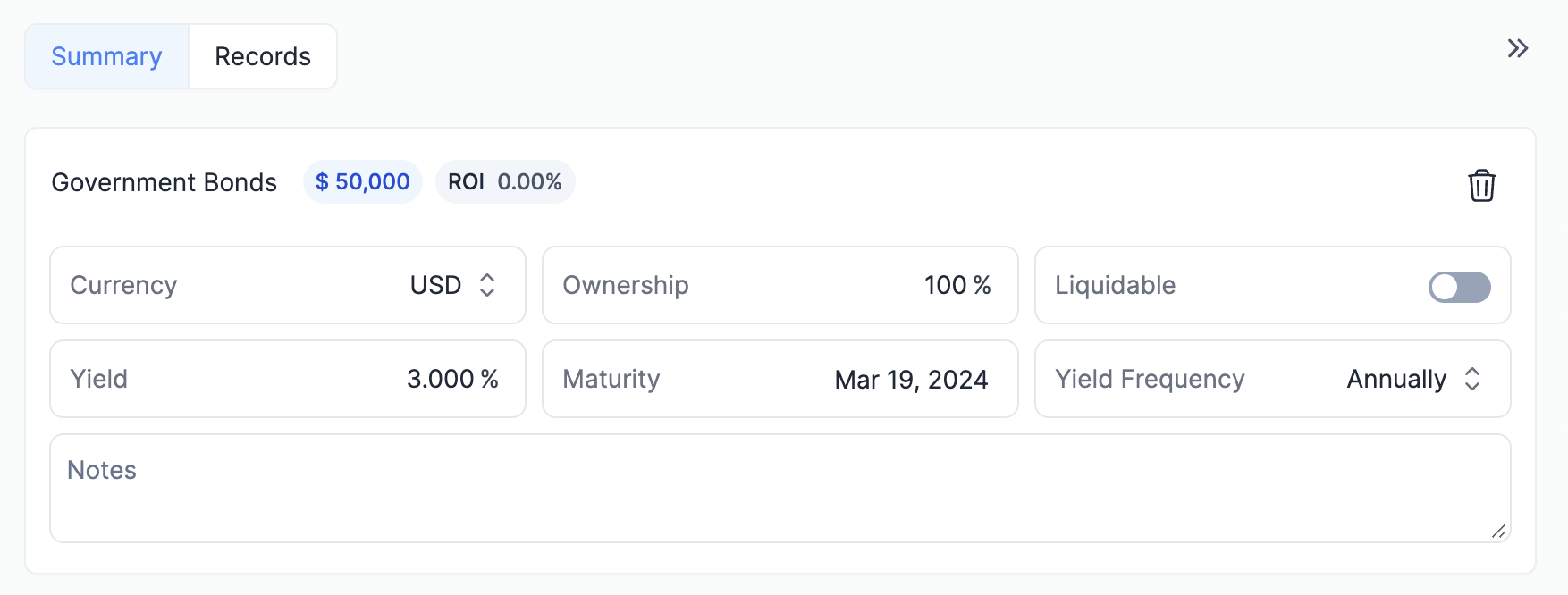Click the Yield Frequency up-down chevron icon
Screen dimensions: 1568x595
[1472, 379]
